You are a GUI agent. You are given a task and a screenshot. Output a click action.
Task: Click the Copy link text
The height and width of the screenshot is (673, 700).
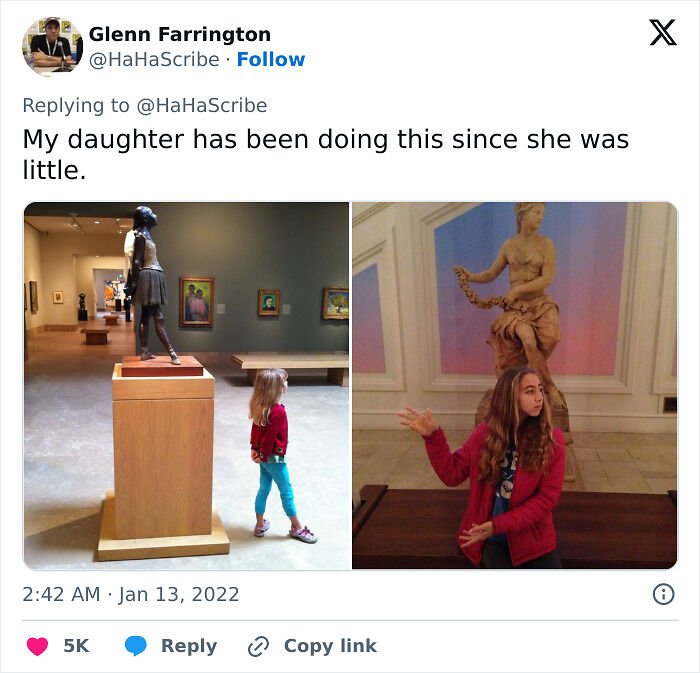330,646
